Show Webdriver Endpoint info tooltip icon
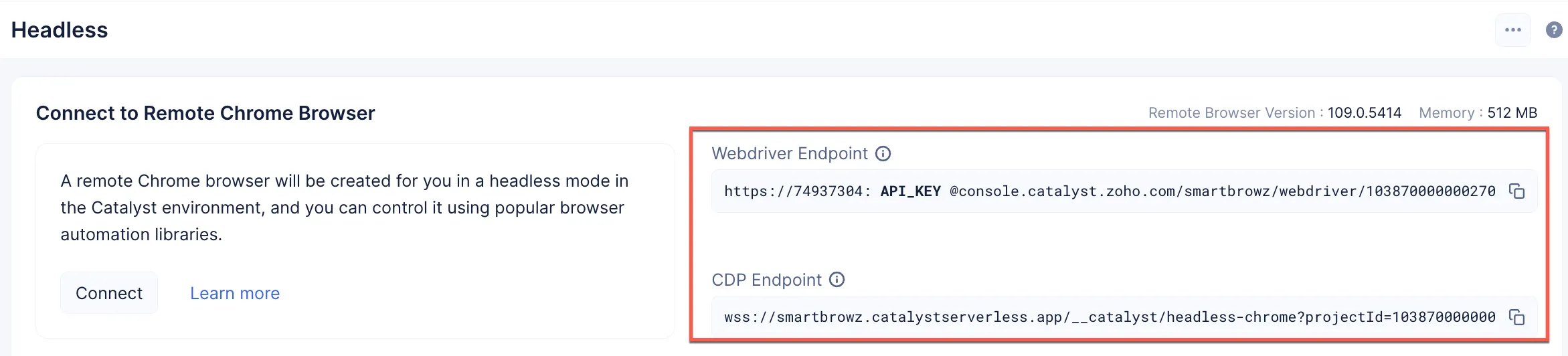This screenshot has width=1568, height=356. (x=883, y=154)
